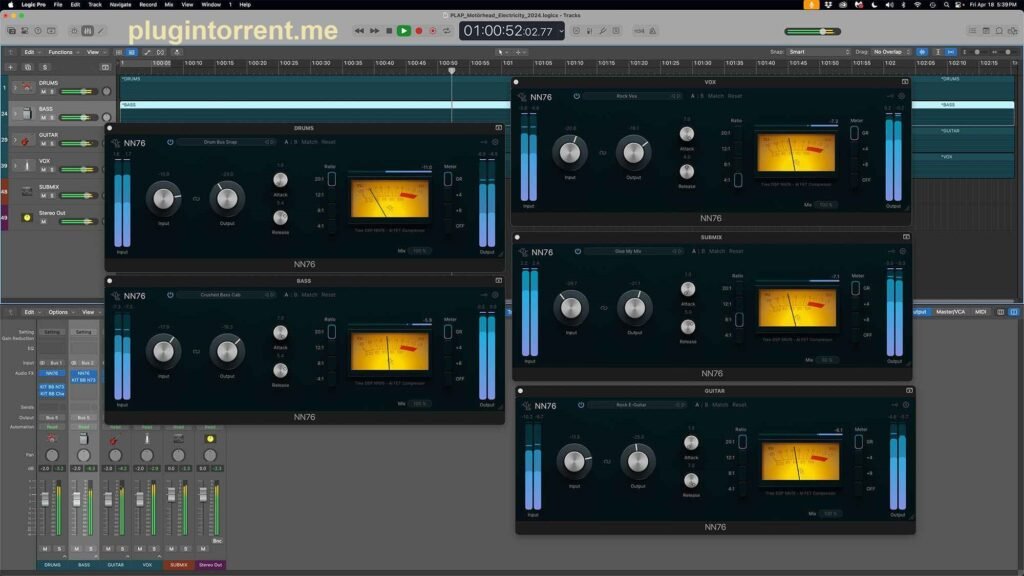This screenshot has width=1024, height=576.
Task: Click the Metronome icon in the control bar
Action: pyautogui.click(x=652, y=31)
